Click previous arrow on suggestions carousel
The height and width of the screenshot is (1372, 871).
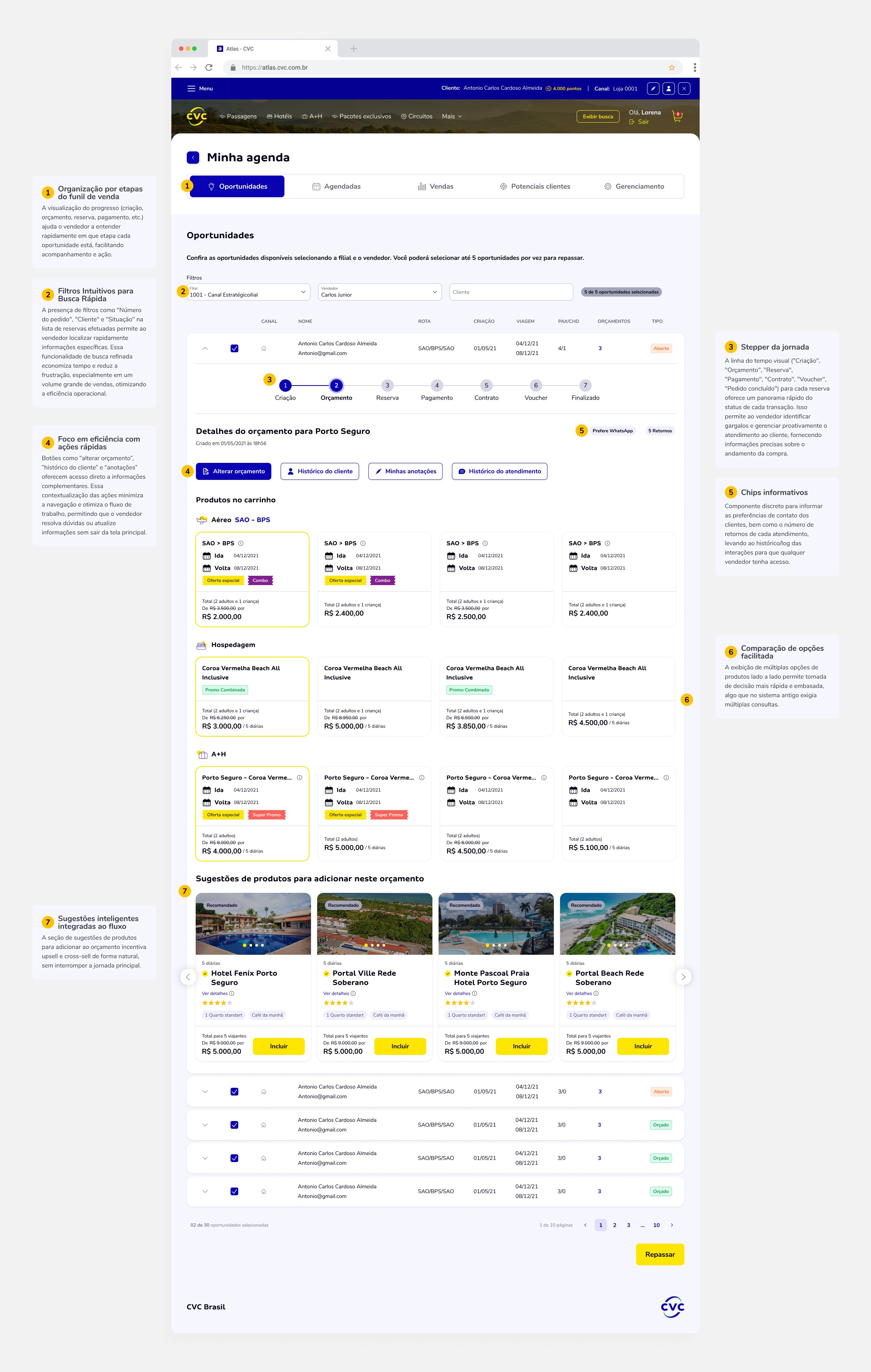pos(188,976)
